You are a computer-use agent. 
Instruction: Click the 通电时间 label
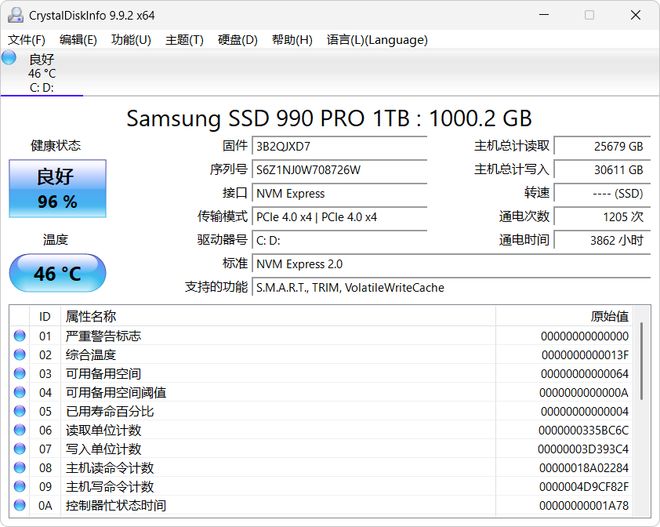click(524, 240)
